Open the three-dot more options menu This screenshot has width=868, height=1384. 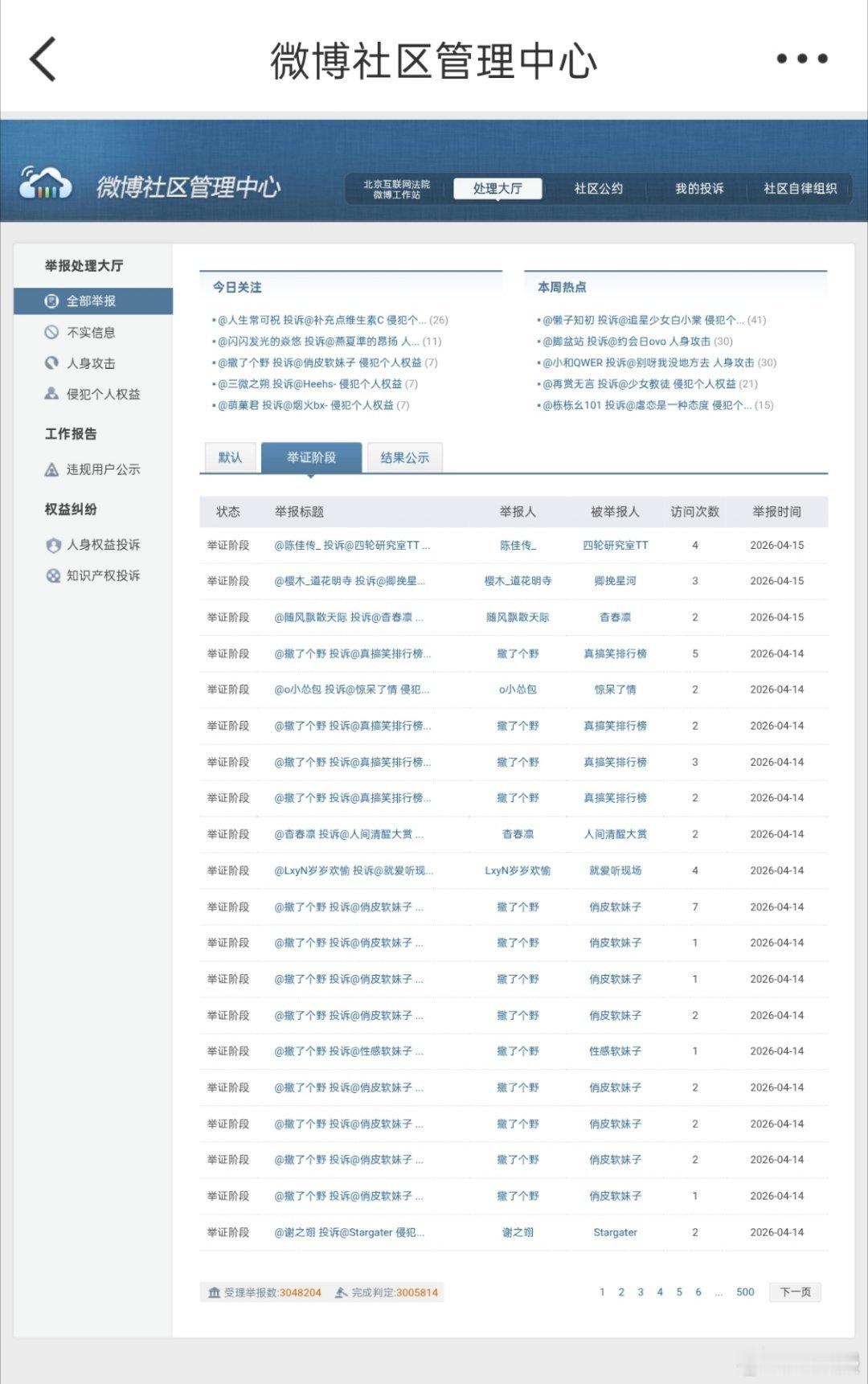(802, 59)
